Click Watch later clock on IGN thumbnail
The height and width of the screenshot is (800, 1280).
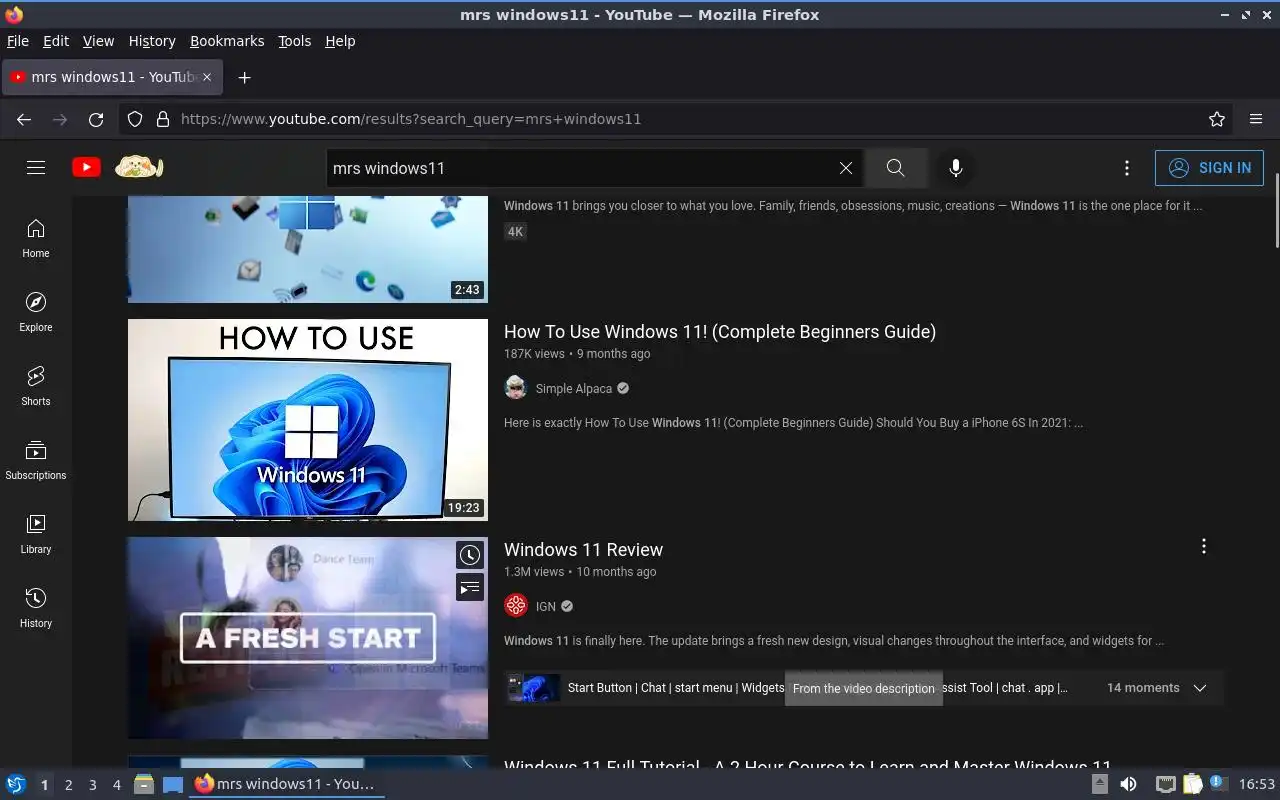pyautogui.click(x=470, y=555)
